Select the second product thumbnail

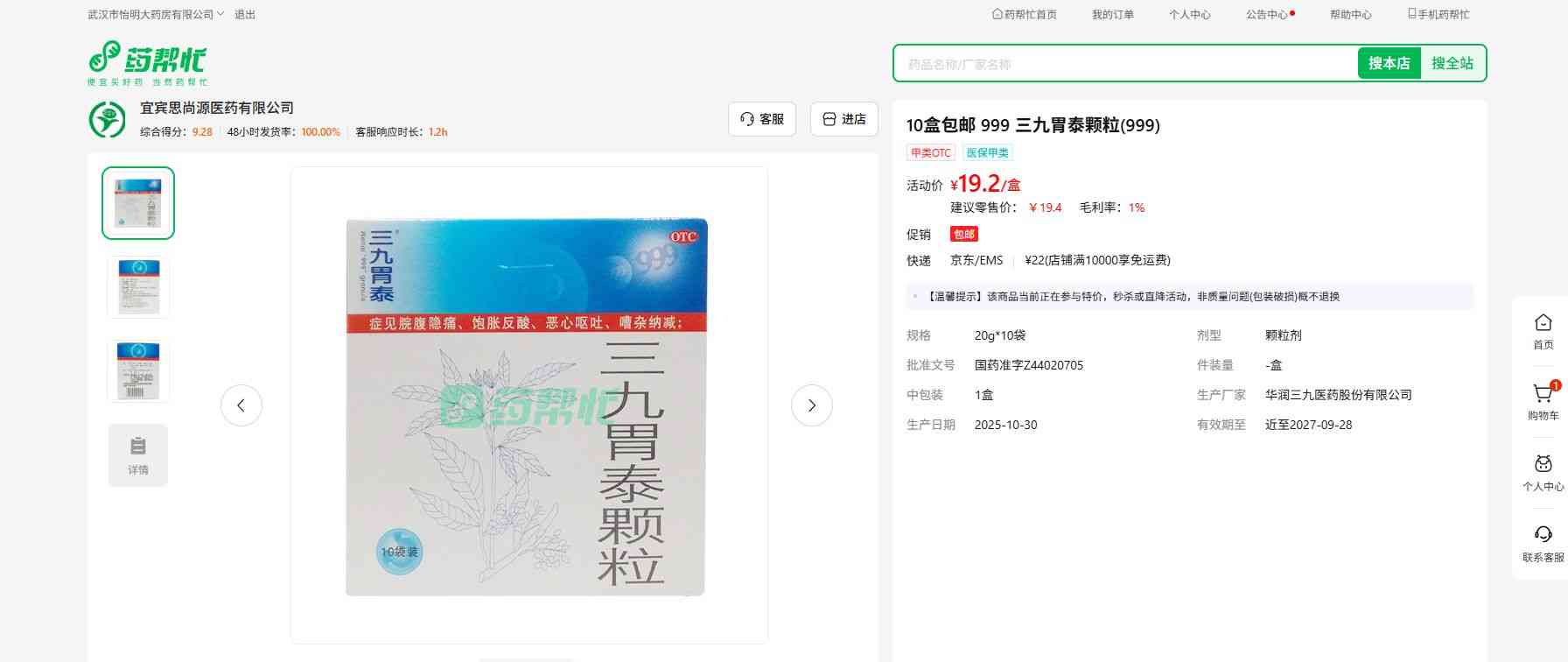138,286
